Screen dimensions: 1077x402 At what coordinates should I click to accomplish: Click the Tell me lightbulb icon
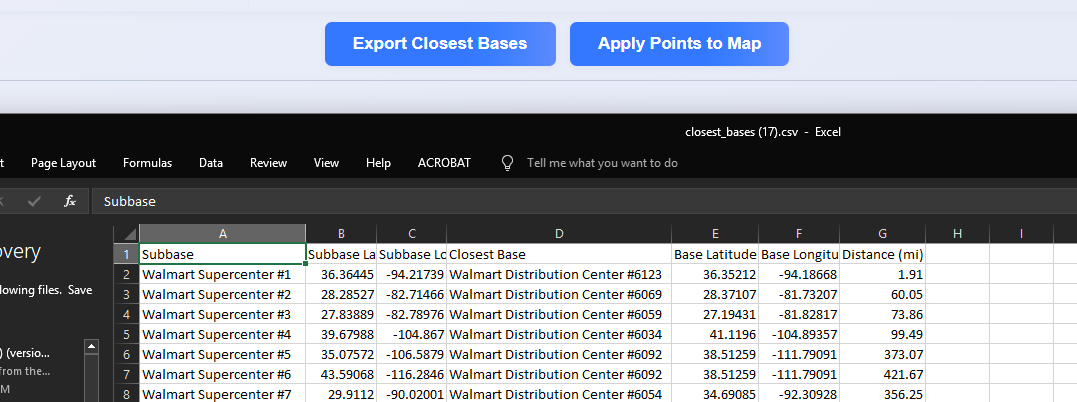(x=508, y=162)
